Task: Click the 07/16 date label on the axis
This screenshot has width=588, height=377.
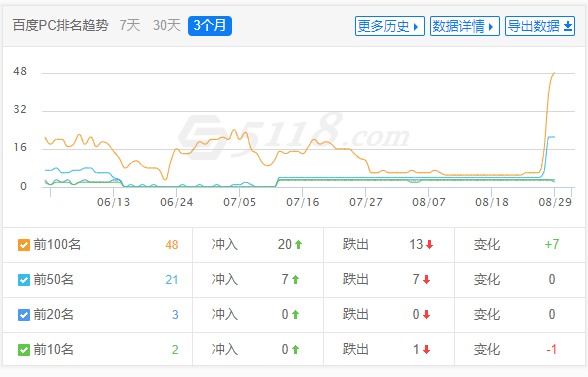Action: point(303,202)
